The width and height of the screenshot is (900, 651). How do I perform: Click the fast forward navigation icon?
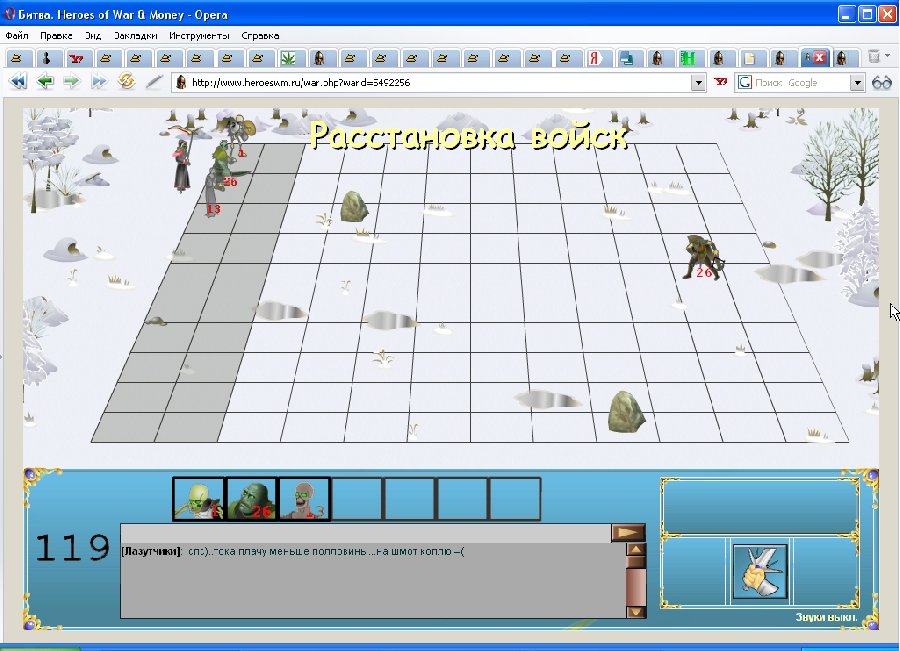tap(99, 82)
